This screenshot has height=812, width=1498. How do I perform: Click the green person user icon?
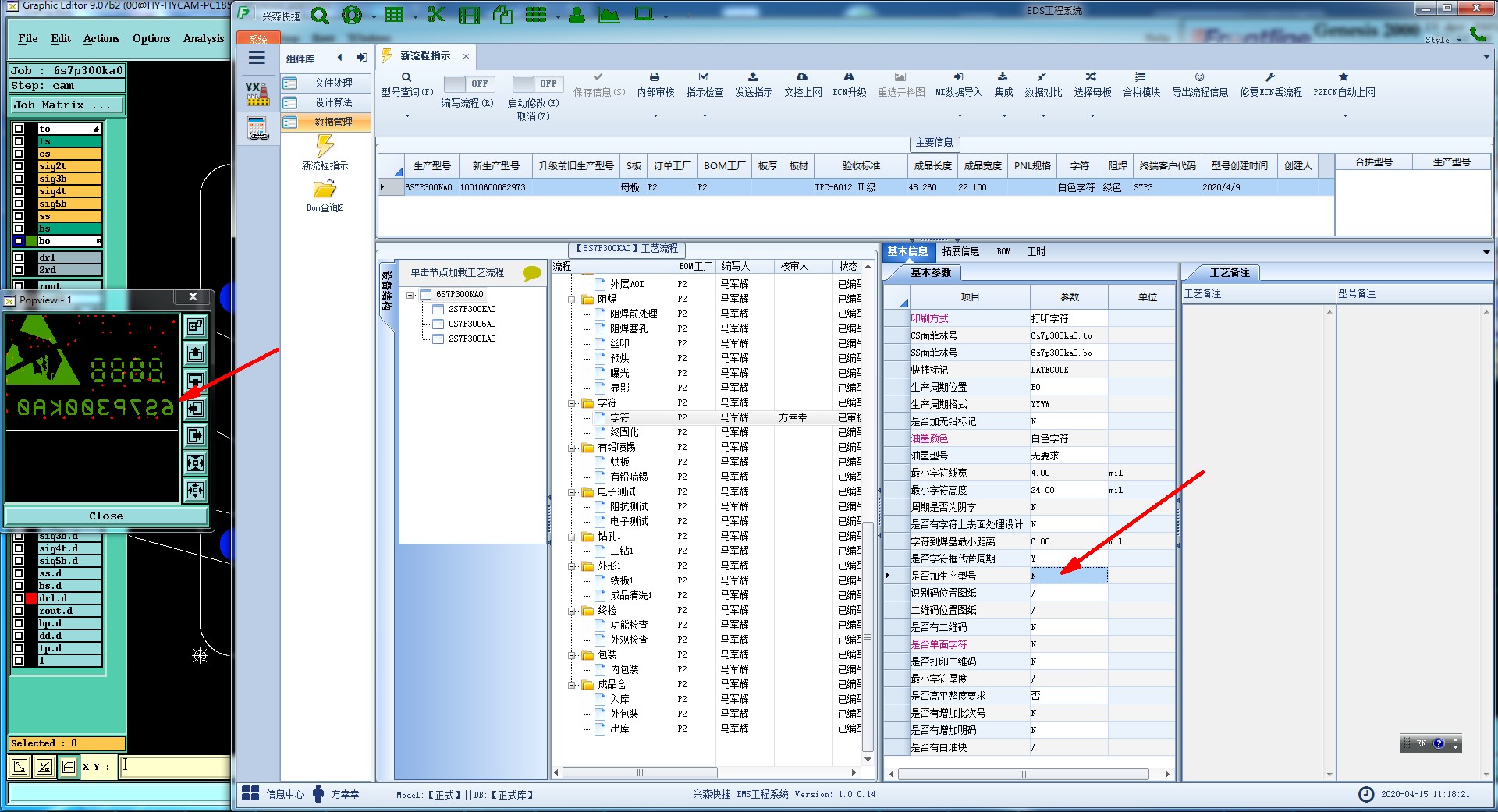point(577,15)
